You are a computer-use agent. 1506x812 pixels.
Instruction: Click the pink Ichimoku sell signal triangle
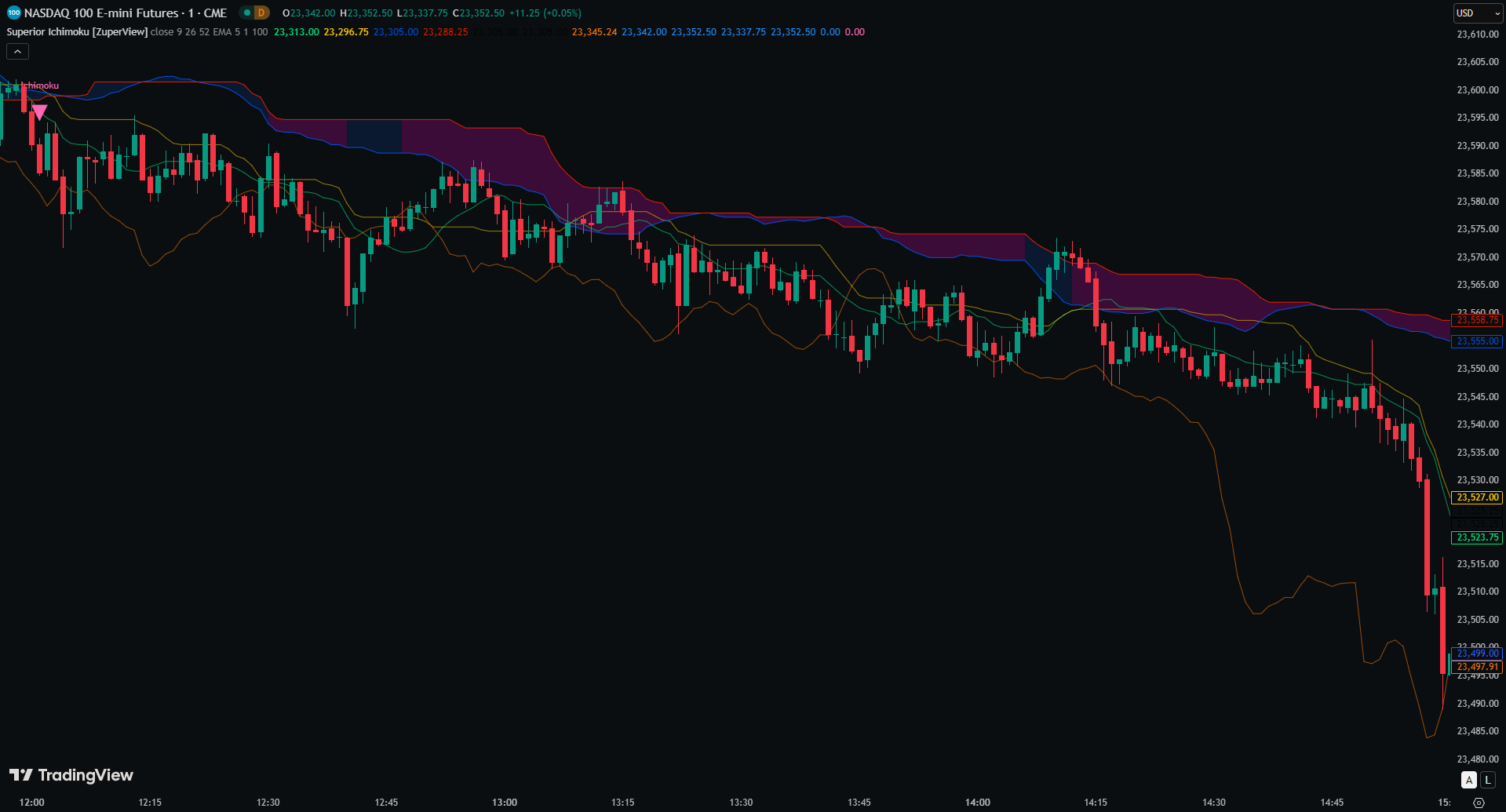39,111
